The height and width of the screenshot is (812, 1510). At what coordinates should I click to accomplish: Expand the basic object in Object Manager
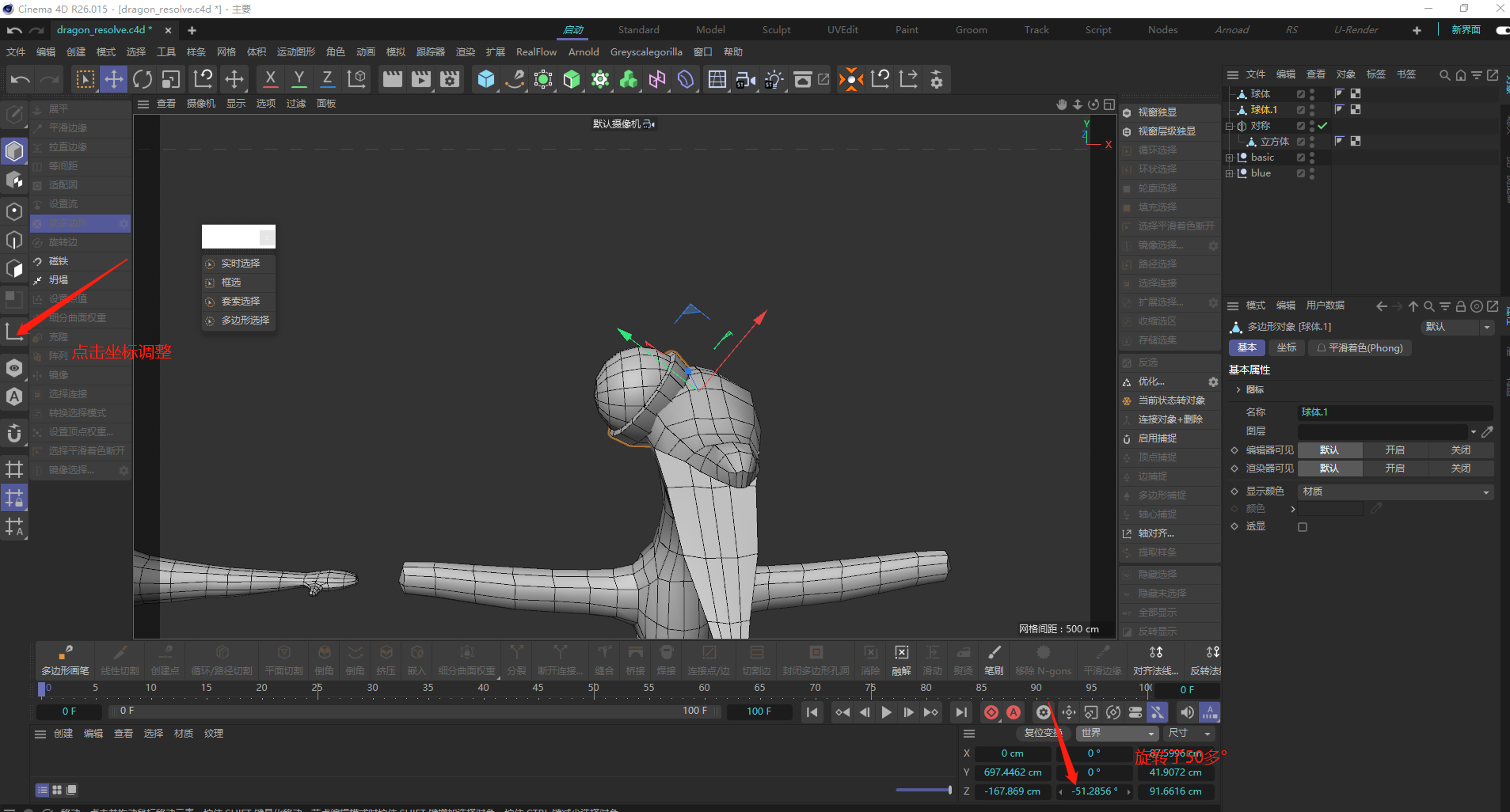point(1230,157)
